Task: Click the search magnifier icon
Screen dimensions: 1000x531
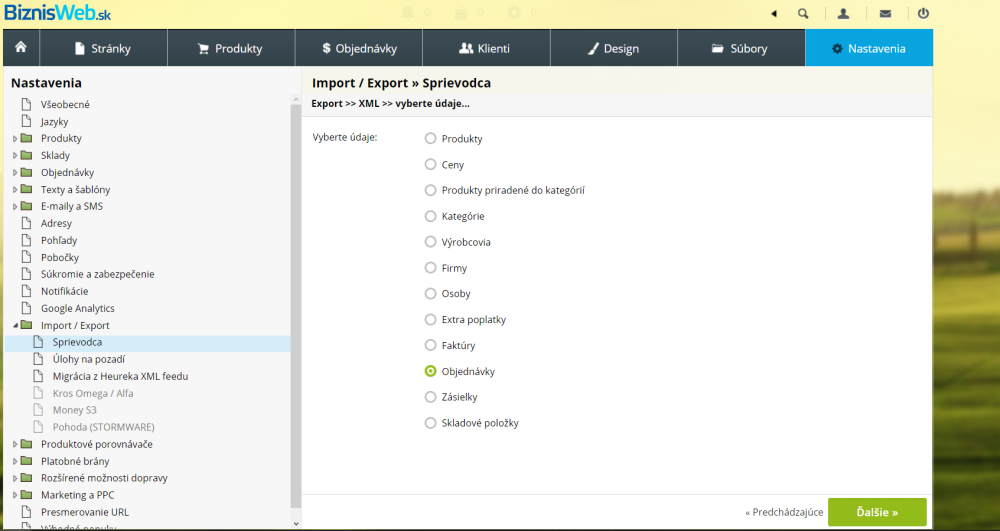Action: pyautogui.click(x=803, y=13)
